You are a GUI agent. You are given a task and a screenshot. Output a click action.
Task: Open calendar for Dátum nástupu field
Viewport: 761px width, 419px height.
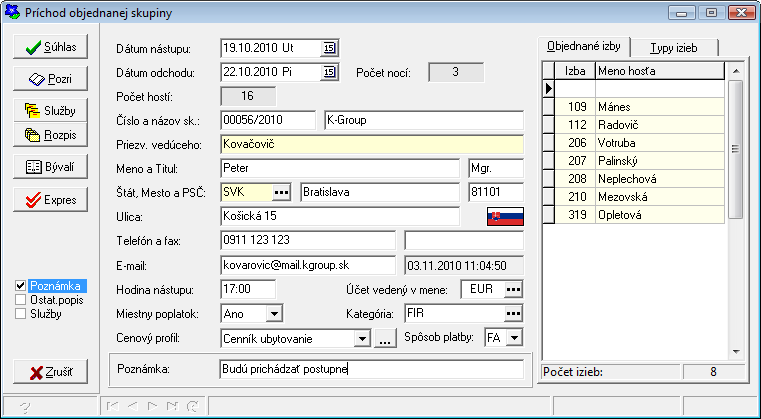pyautogui.click(x=329, y=48)
